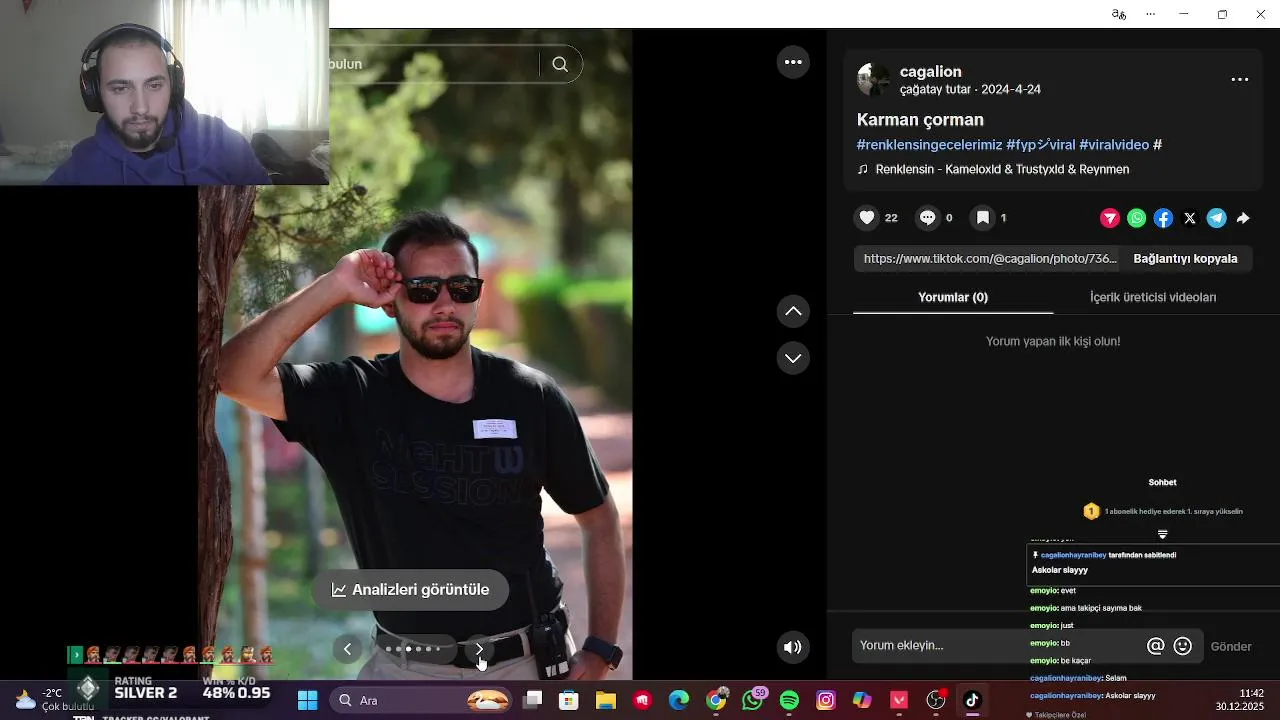Viewport: 1280px width, 720px height.
Task: Go to the next video with down chevron
Action: (793, 358)
